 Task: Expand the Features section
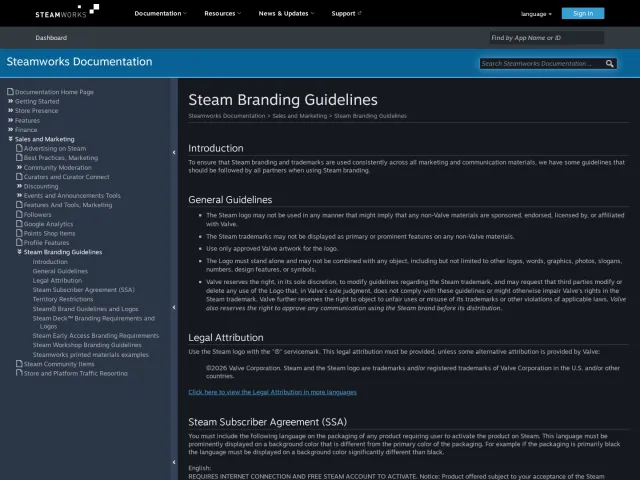pos(11,120)
